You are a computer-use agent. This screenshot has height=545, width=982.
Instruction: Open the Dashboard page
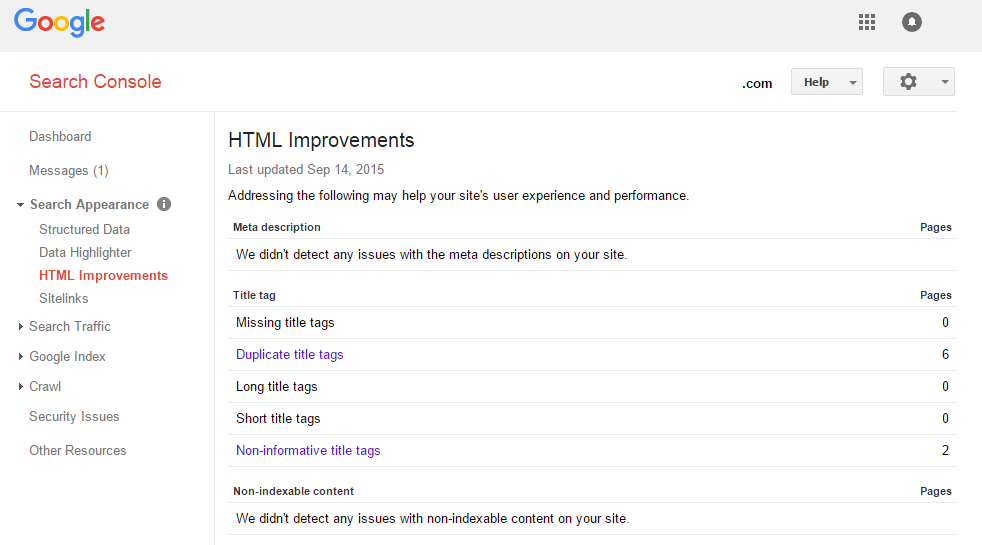[60, 136]
